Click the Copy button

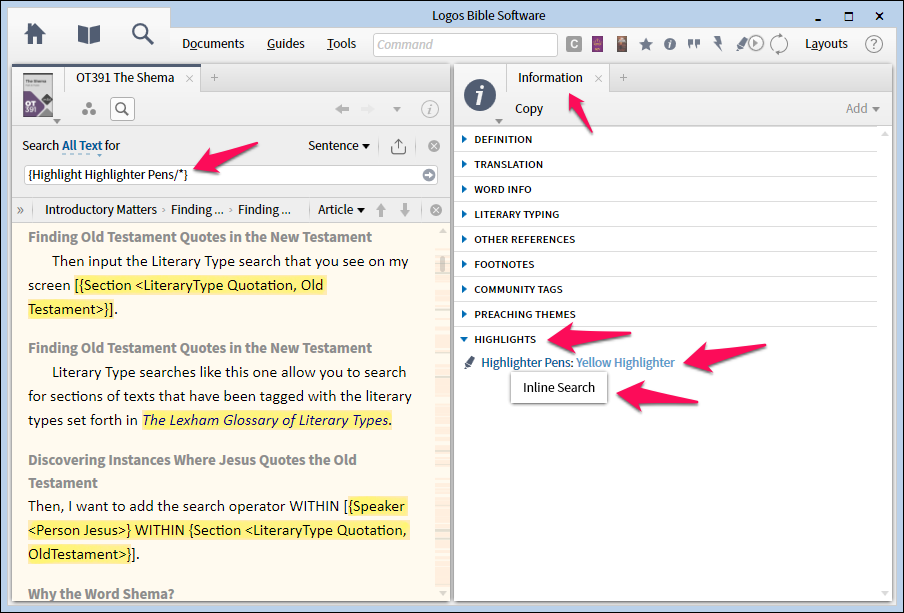coord(529,109)
